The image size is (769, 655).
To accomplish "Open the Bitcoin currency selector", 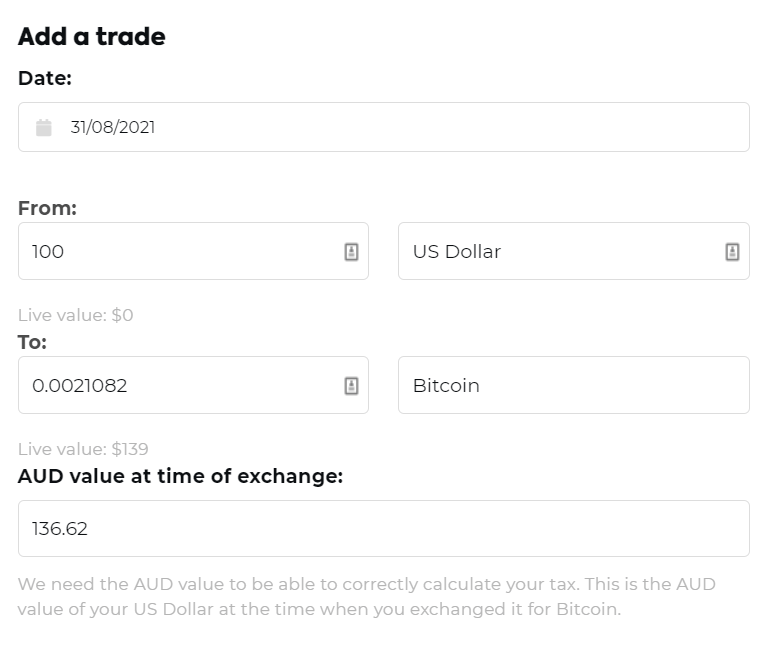I will coord(573,386).
